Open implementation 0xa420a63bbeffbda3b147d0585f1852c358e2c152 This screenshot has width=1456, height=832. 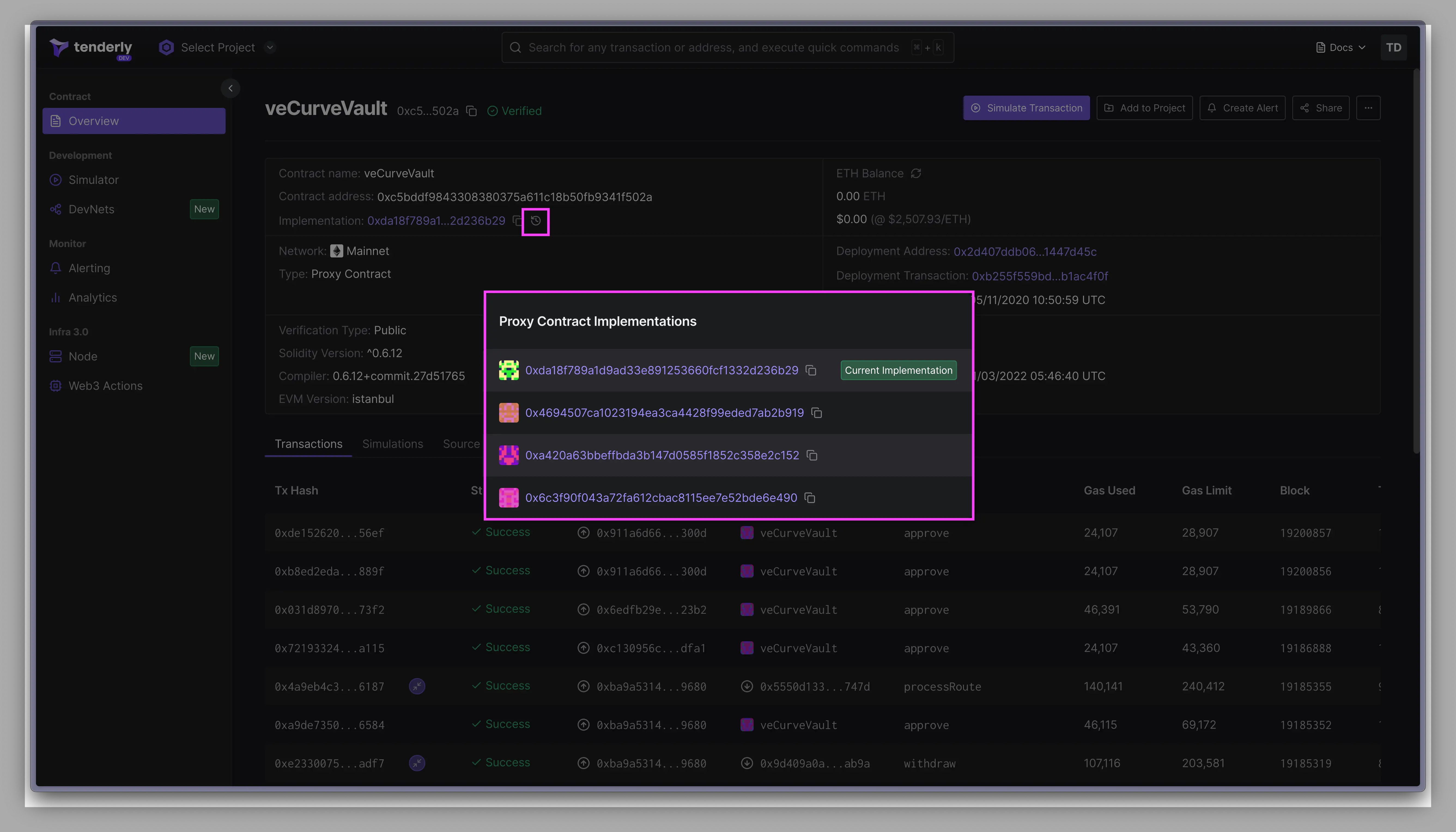pyautogui.click(x=662, y=456)
